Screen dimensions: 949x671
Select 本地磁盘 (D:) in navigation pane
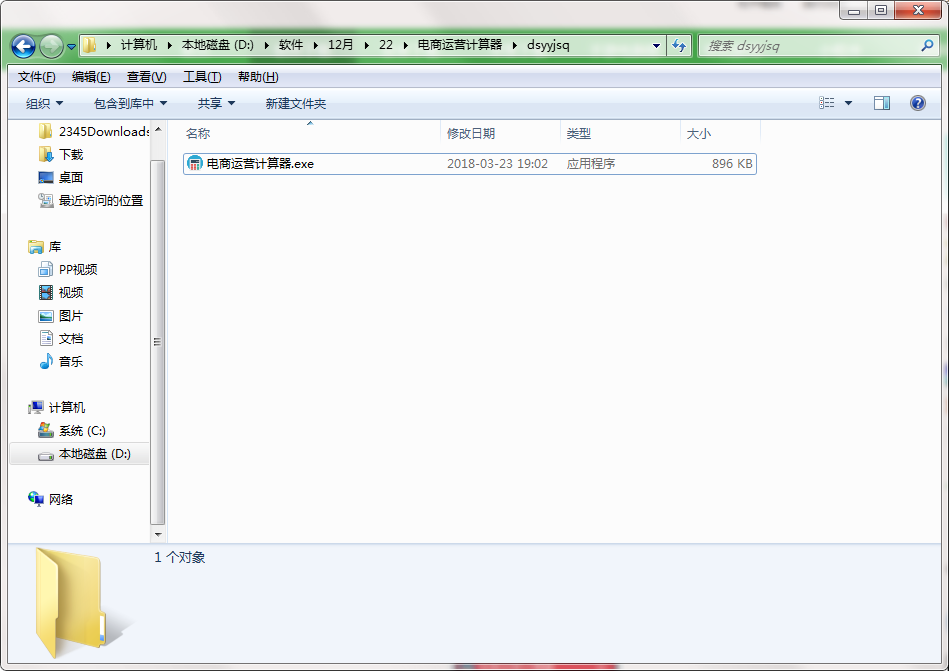coord(94,454)
